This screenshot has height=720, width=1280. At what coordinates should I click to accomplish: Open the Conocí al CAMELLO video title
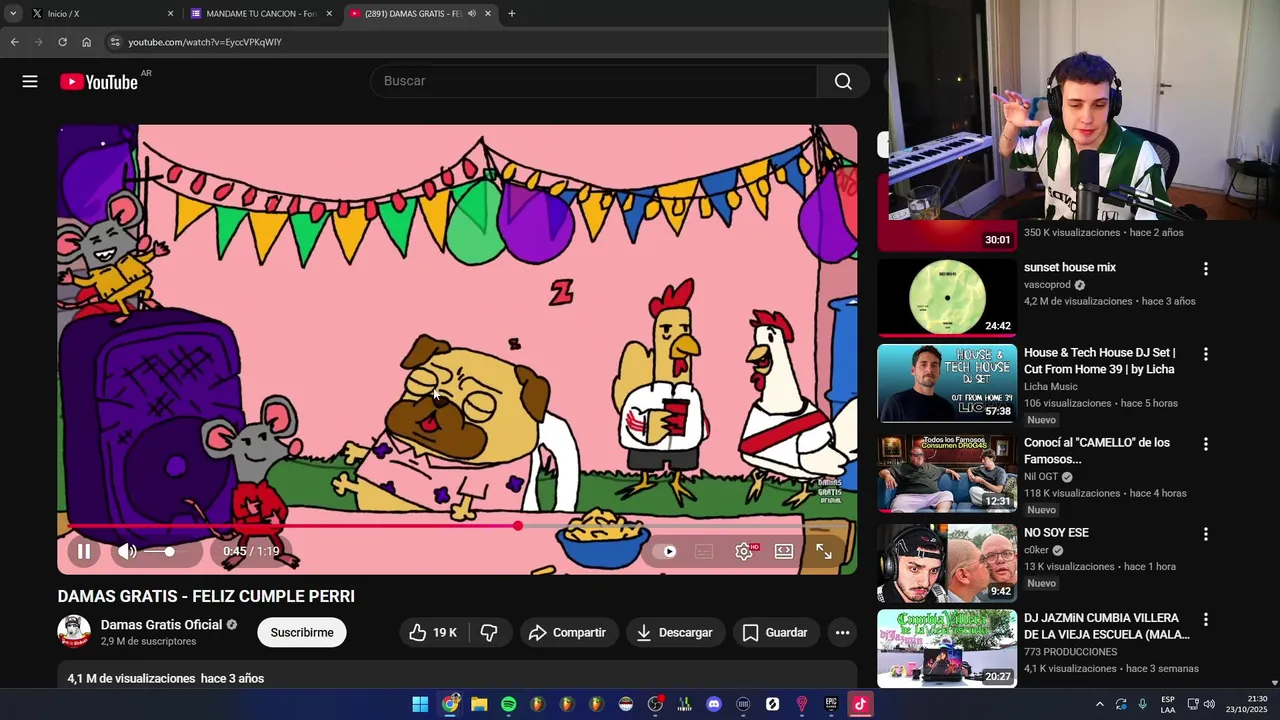(x=1097, y=451)
